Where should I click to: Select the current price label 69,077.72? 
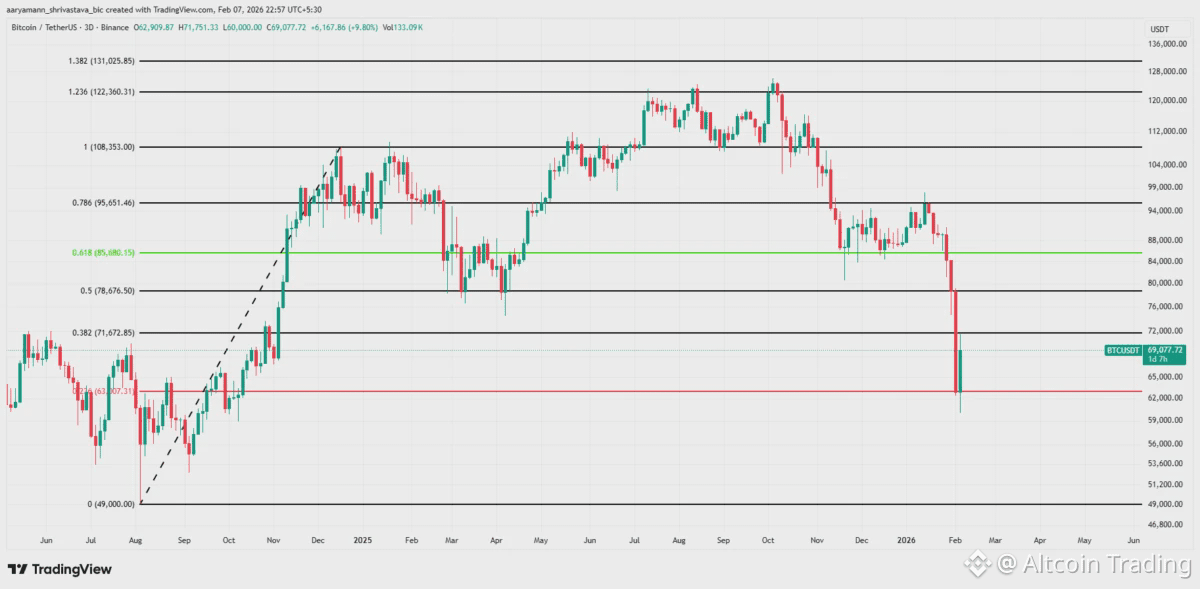[x=1164, y=350]
